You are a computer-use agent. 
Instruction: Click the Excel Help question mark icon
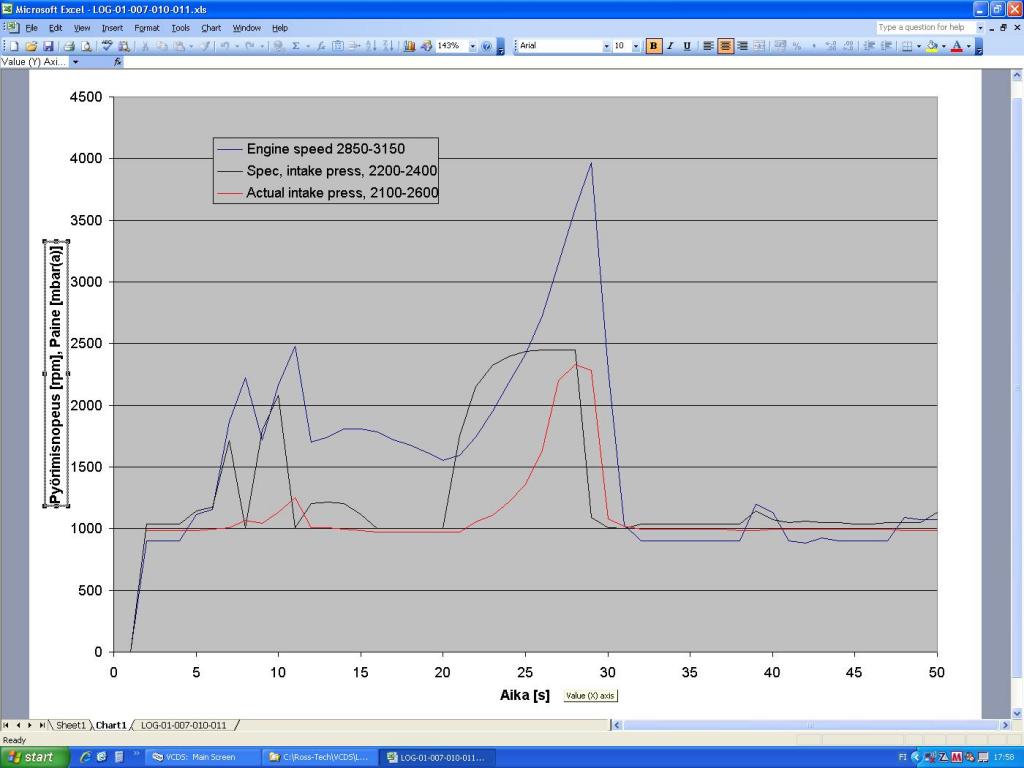[x=486, y=46]
